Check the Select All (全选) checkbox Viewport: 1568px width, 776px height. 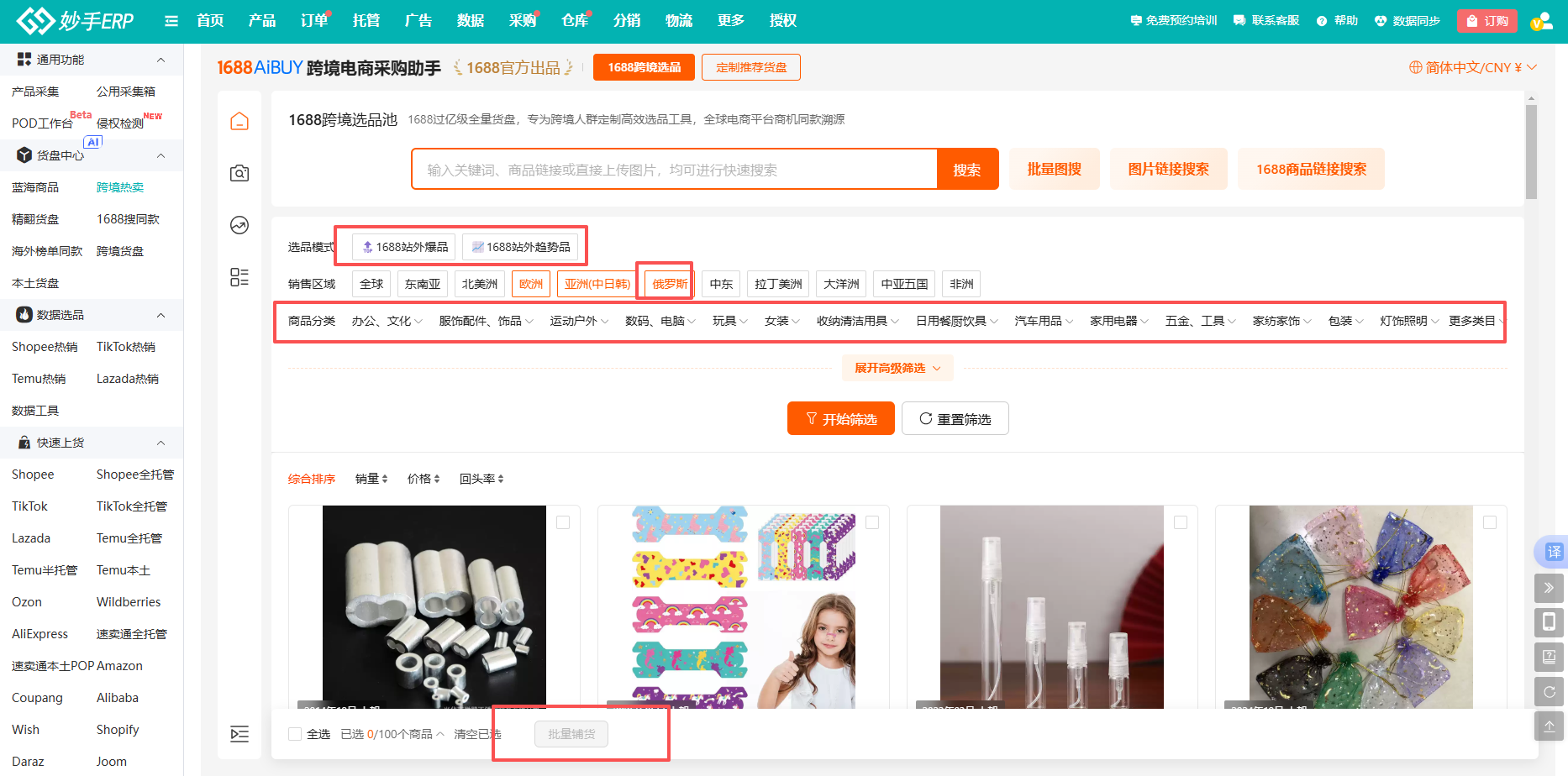pos(295,734)
